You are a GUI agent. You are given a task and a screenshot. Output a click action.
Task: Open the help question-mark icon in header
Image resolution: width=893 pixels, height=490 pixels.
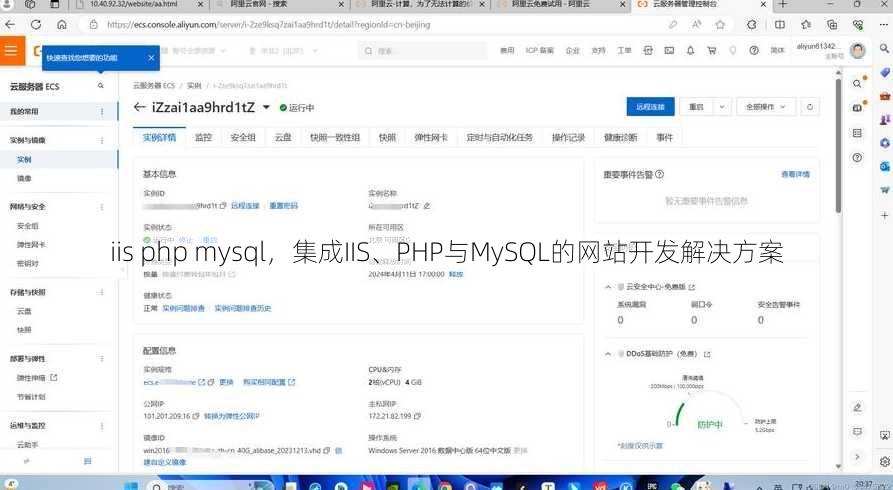[x=754, y=50]
